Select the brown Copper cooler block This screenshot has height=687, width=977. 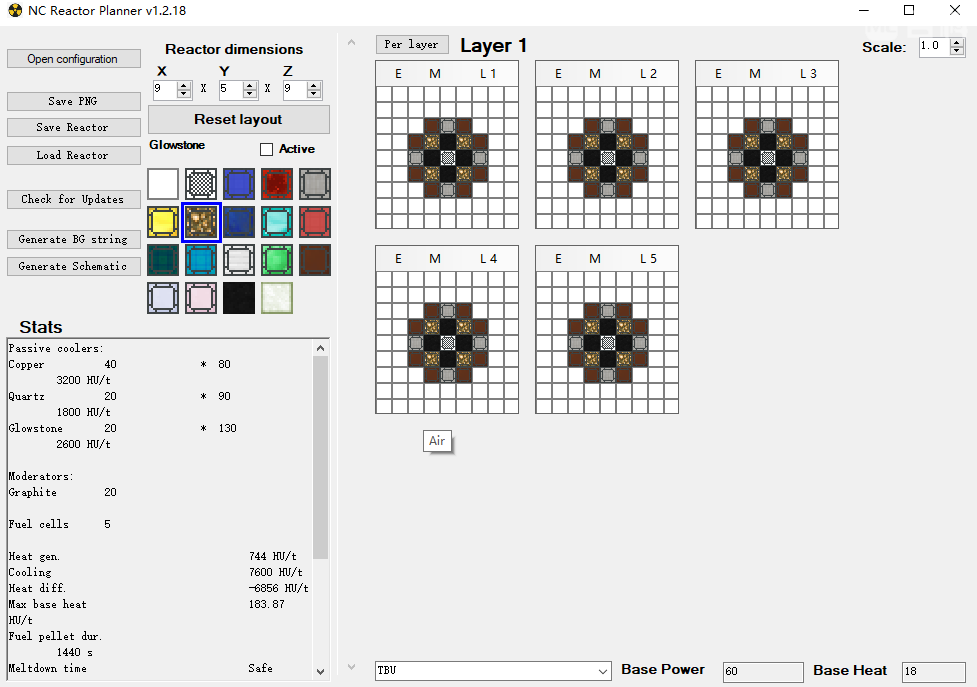point(315,260)
